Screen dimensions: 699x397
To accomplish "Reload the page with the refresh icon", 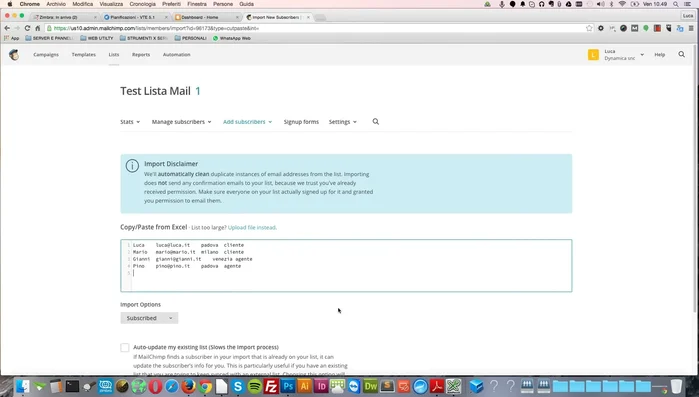I will 27,28.
